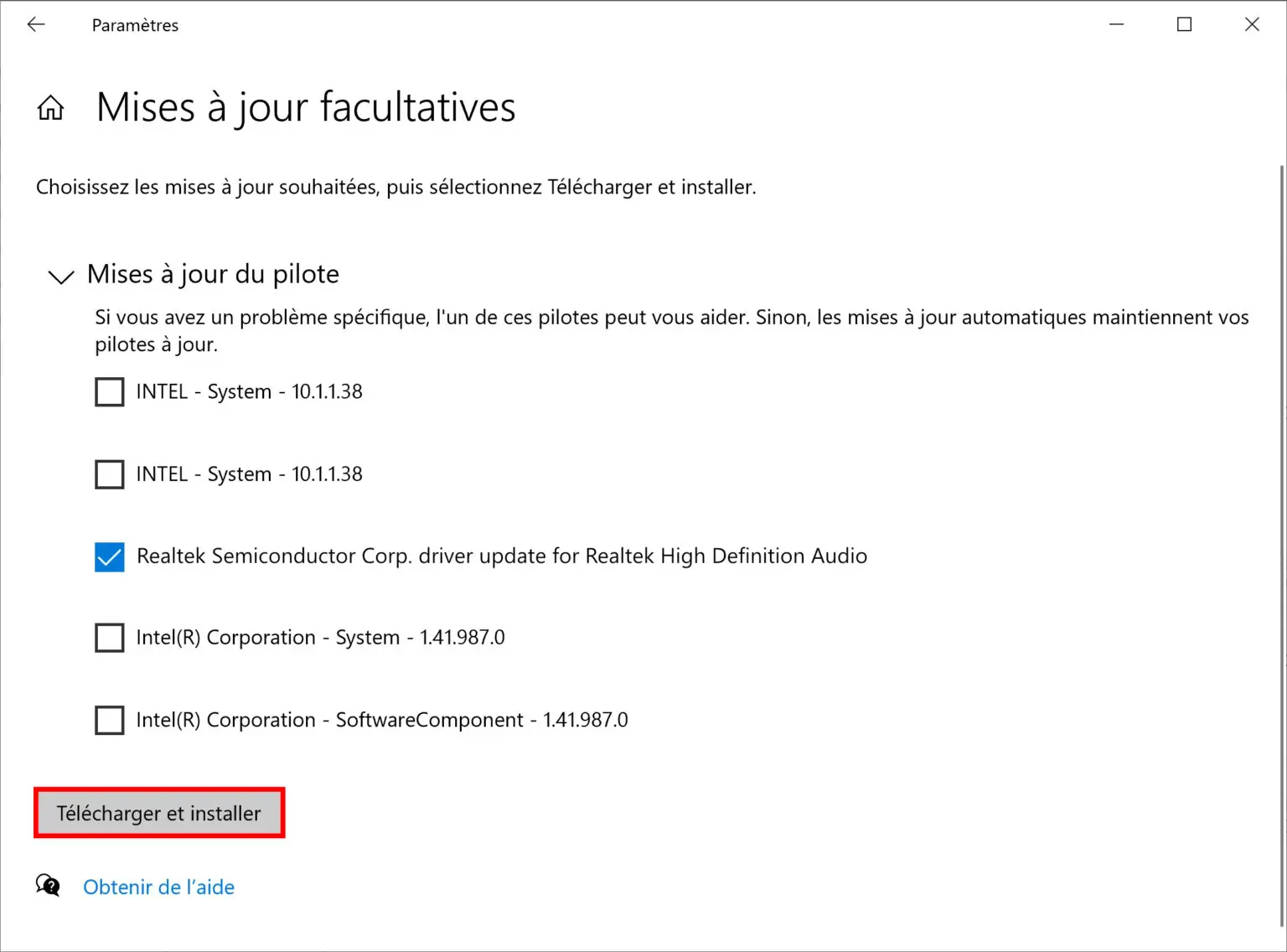
Task: Click the Mises à jour du pilote heading
Action: pyautogui.click(x=212, y=273)
